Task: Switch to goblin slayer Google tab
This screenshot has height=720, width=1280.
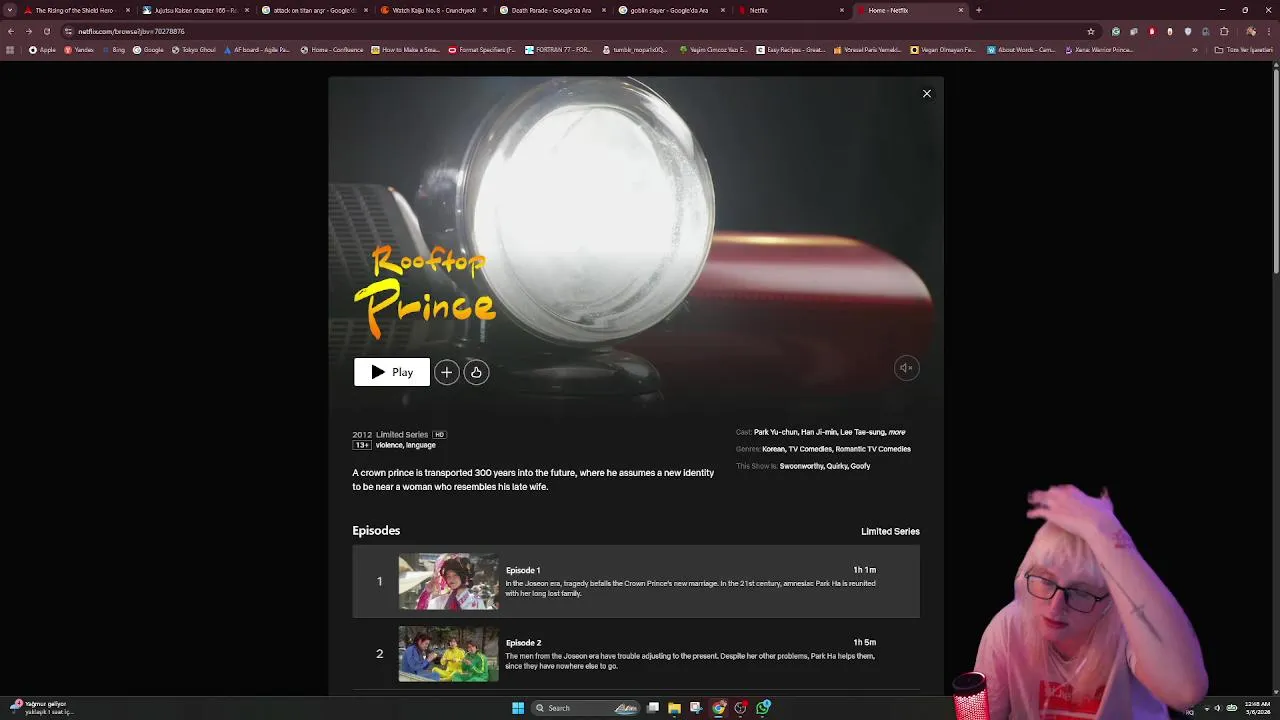Action: click(x=671, y=10)
